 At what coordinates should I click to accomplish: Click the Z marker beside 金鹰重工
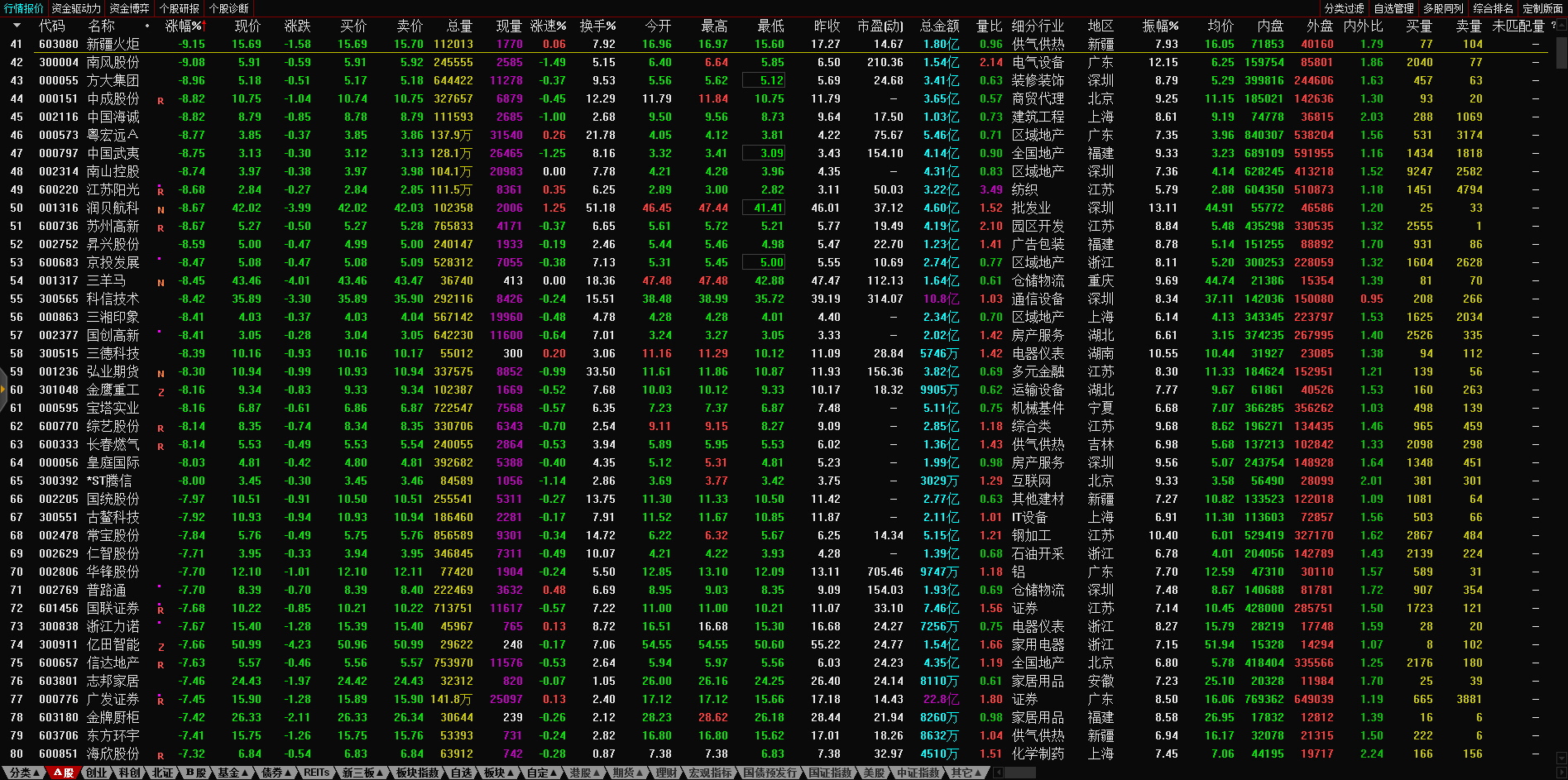pos(161,391)
